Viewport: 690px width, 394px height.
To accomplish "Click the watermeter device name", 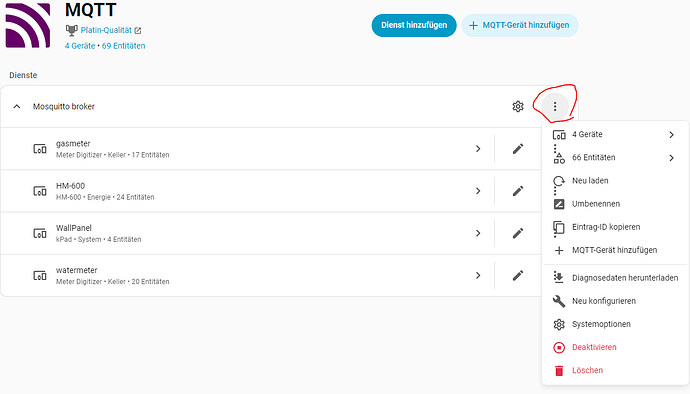I will (77, 270).
